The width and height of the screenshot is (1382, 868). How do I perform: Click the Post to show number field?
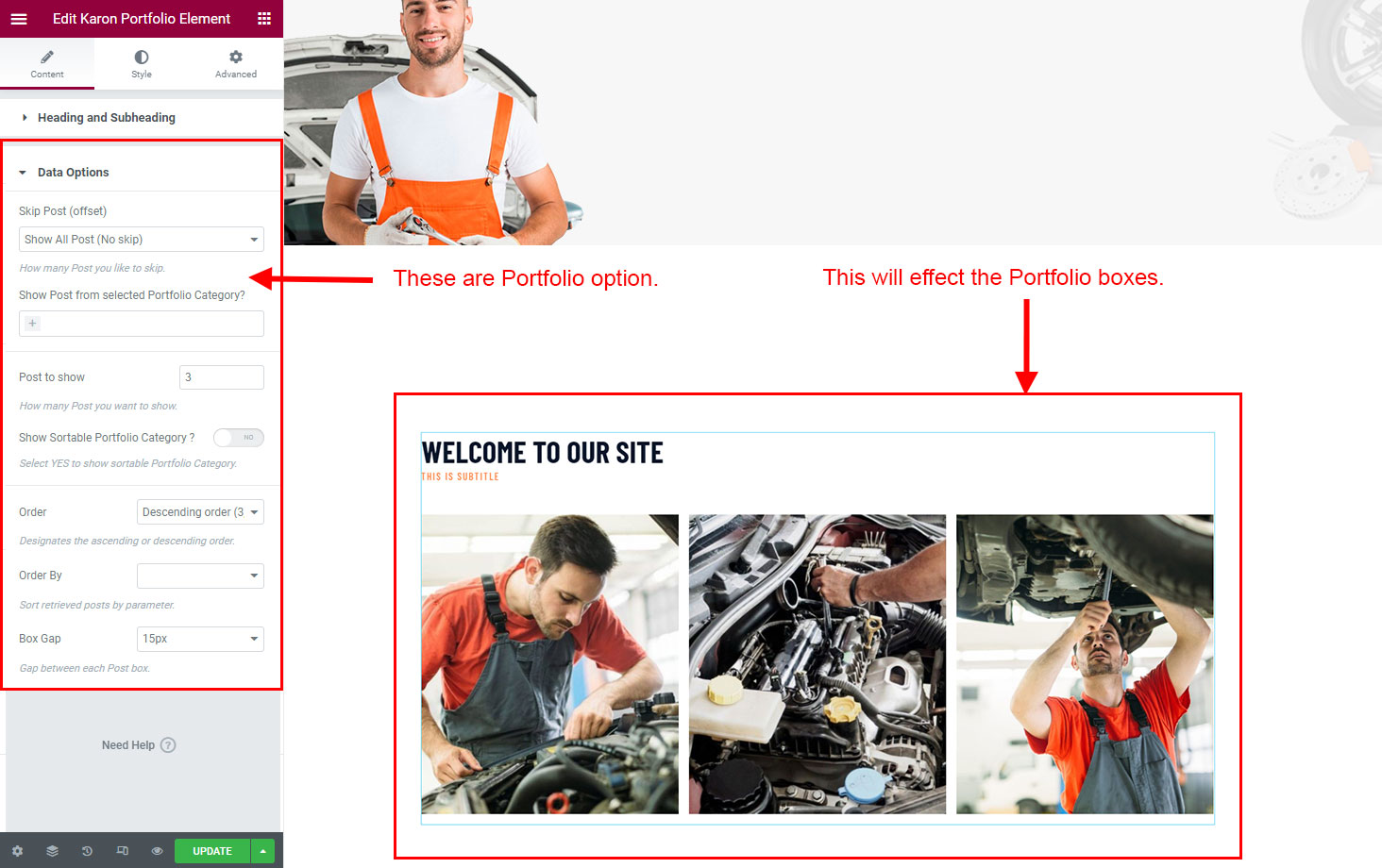(222, 377)
